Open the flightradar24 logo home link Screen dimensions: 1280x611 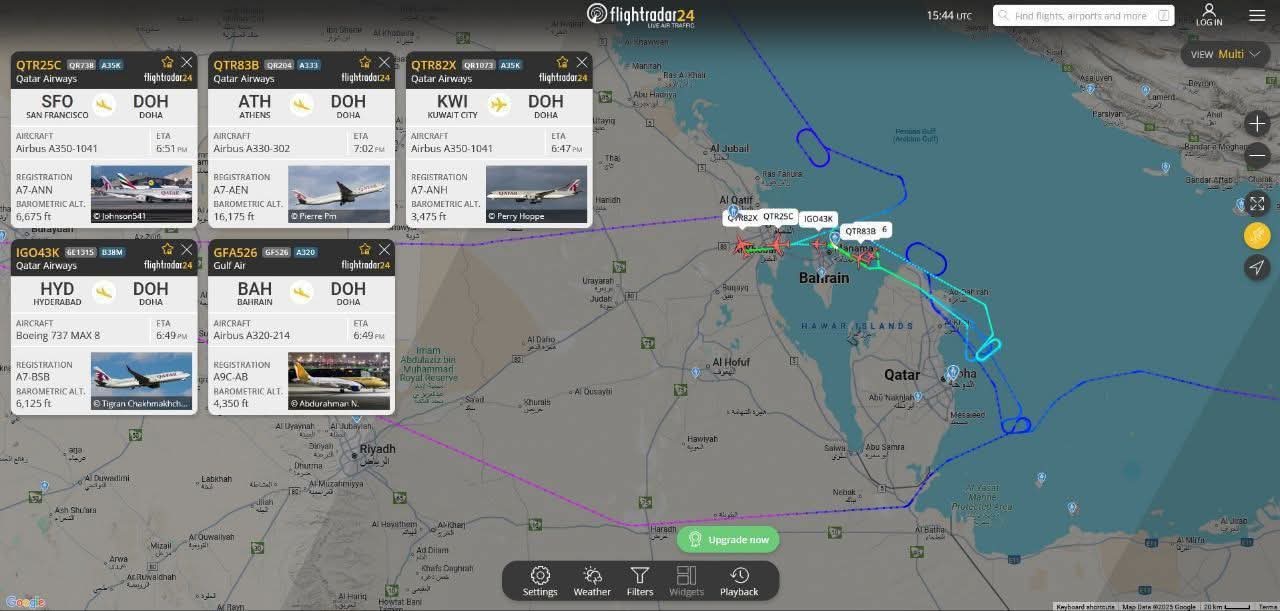(640, 14)
